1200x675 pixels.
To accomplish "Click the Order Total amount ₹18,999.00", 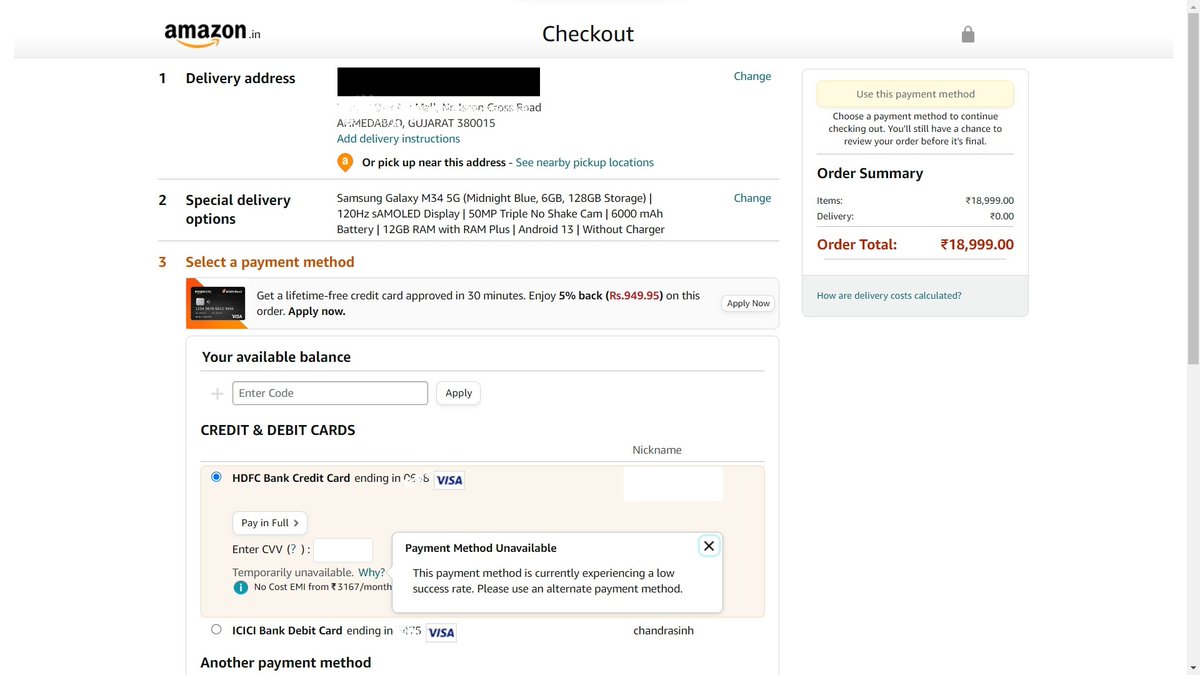I will 977,244.
